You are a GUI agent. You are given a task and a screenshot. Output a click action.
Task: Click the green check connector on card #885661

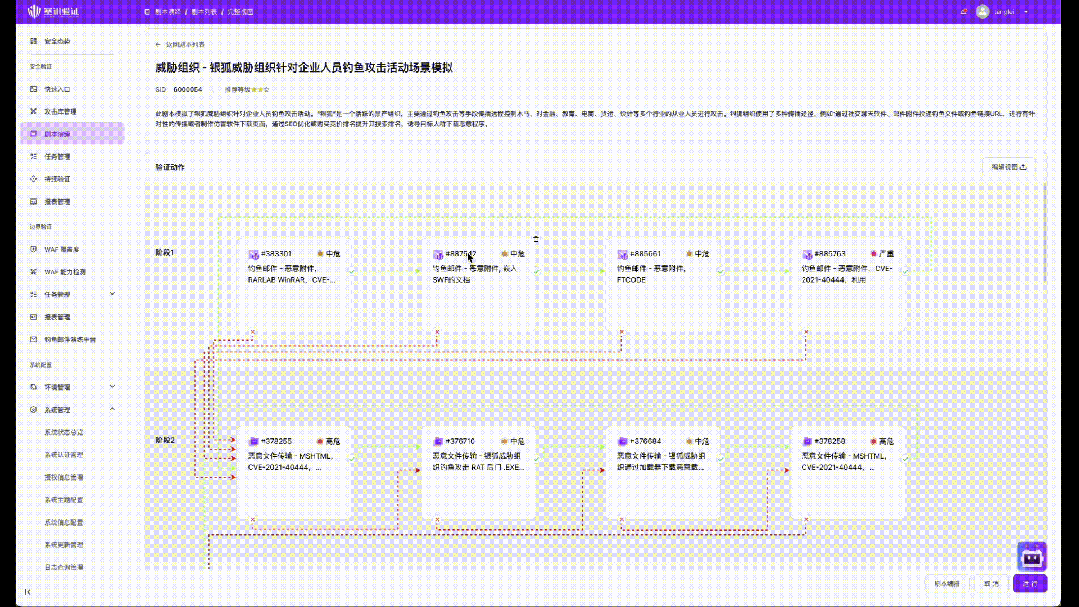(x=720, y=271)
